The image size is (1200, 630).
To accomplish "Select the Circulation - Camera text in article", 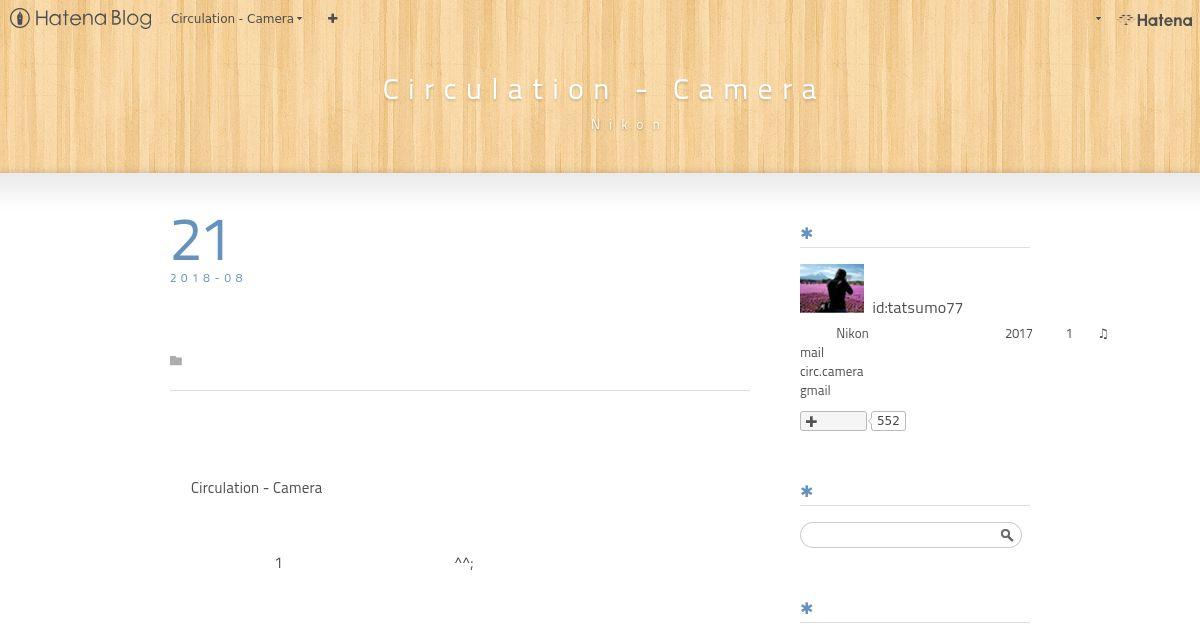I will tap(256, 488).
